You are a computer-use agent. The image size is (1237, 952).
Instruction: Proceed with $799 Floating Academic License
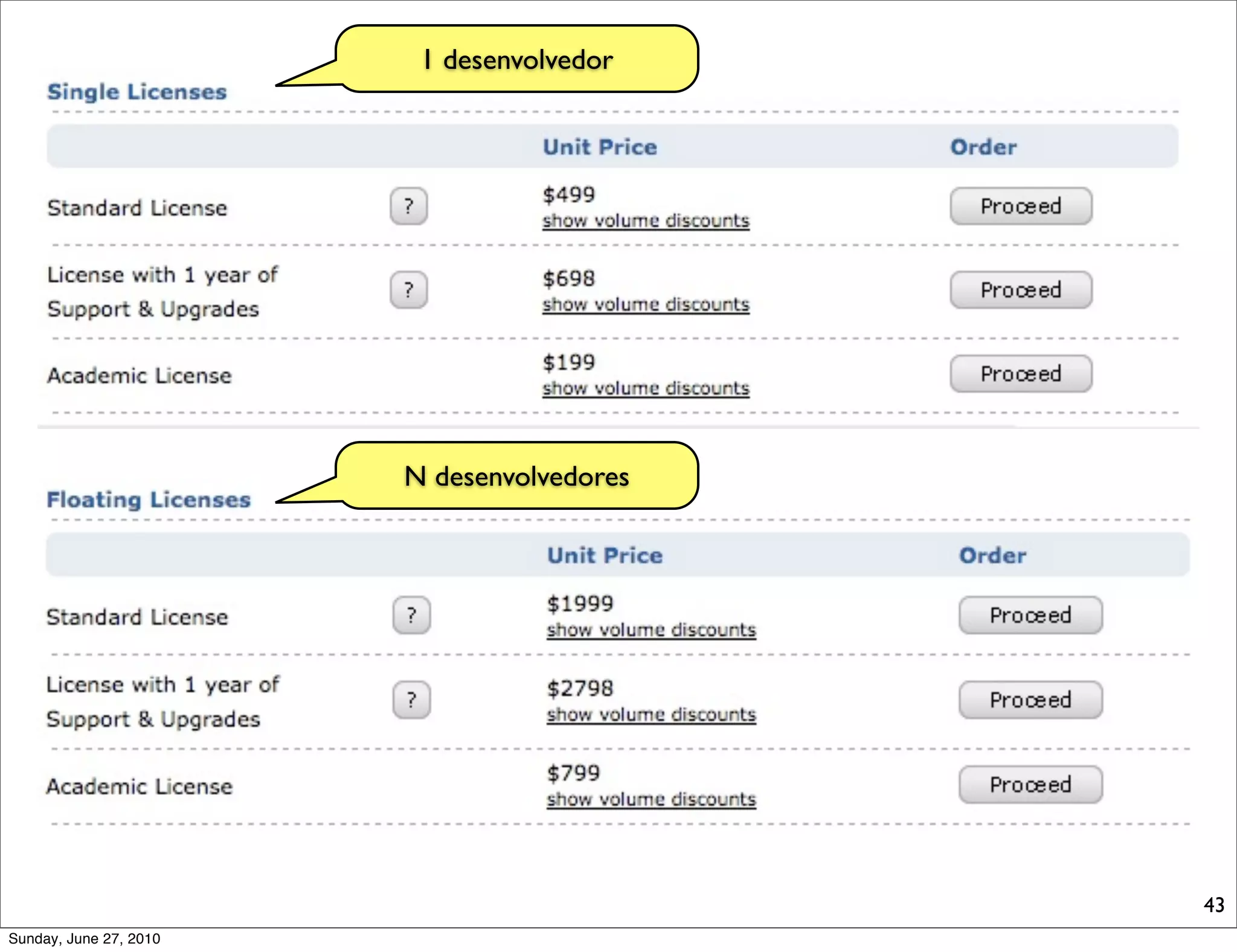[1030, 785]
